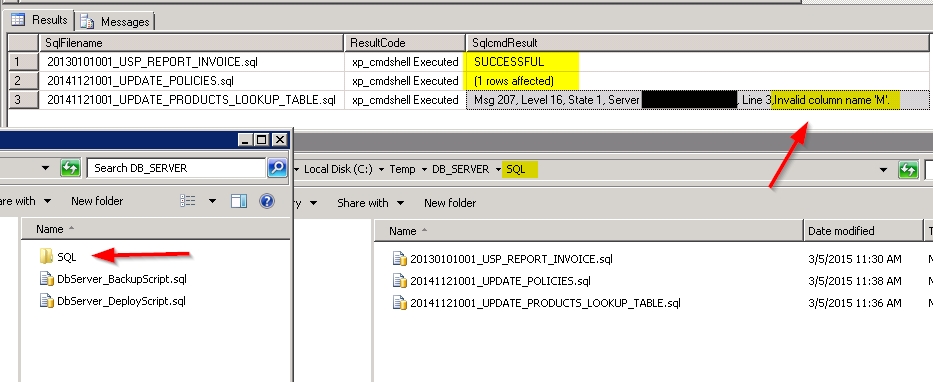The width and height of the screenshot is (933, 382).
Task: Click file icon of UPDATE_POLICIES.sql in SQL folder
Action: pos(399,280)
